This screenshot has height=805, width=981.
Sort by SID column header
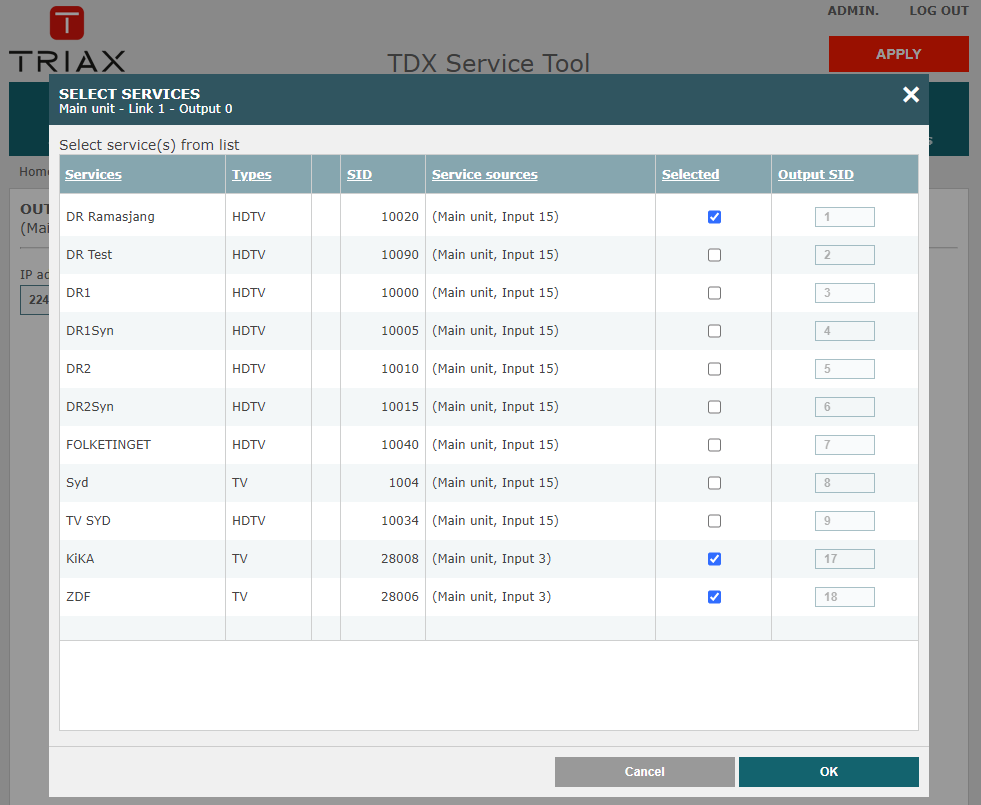tap(359, 175)
